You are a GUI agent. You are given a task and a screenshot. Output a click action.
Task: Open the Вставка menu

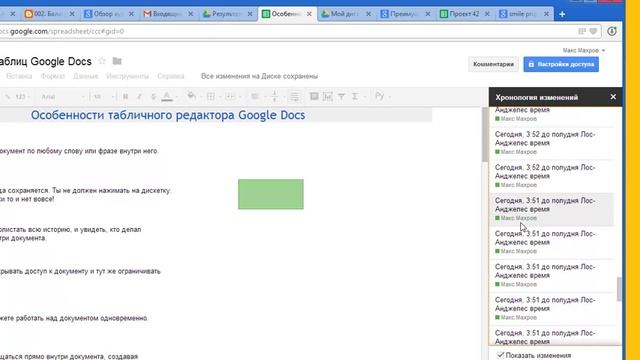[x=19, y=76]
